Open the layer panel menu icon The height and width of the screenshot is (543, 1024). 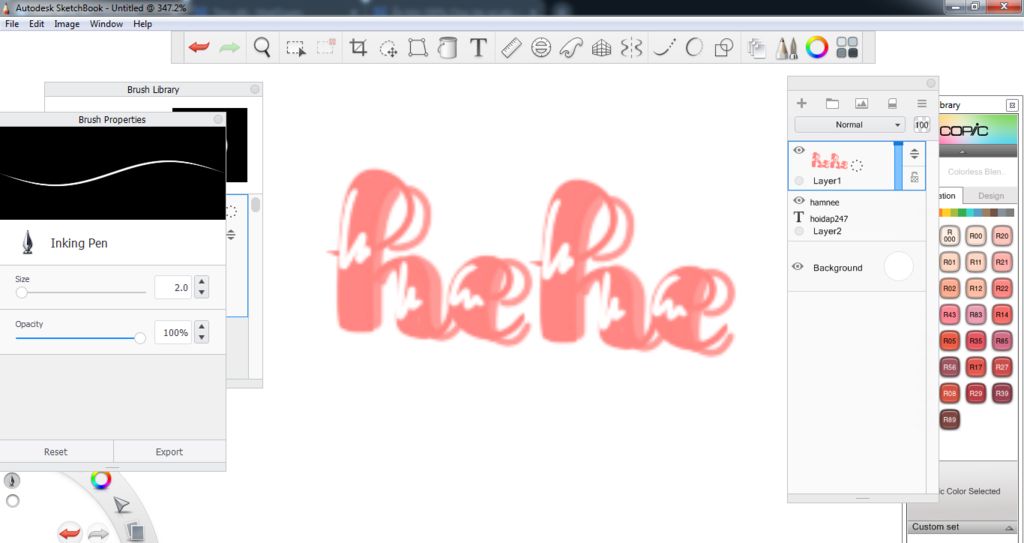click(921, 103)
